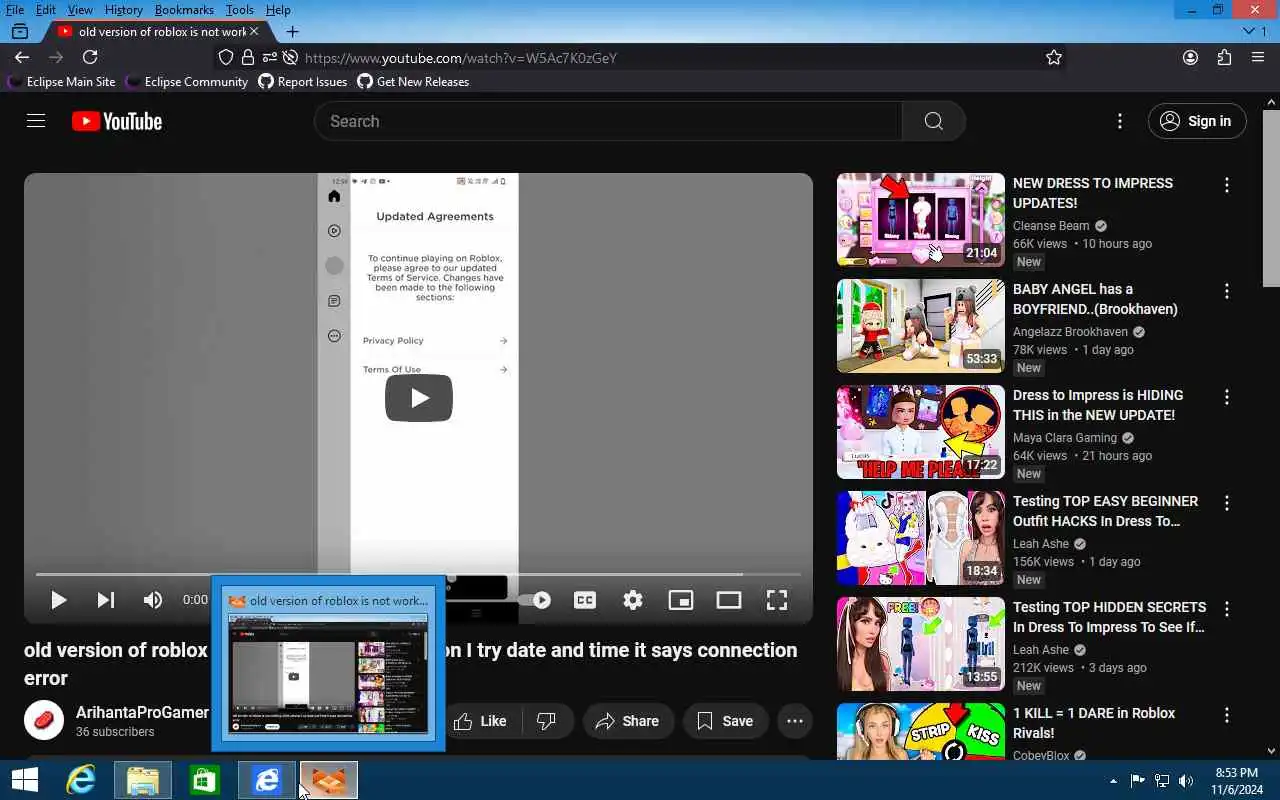
Task: Open the ArihantaProGamer channel avatar
Action: point(44,721)
